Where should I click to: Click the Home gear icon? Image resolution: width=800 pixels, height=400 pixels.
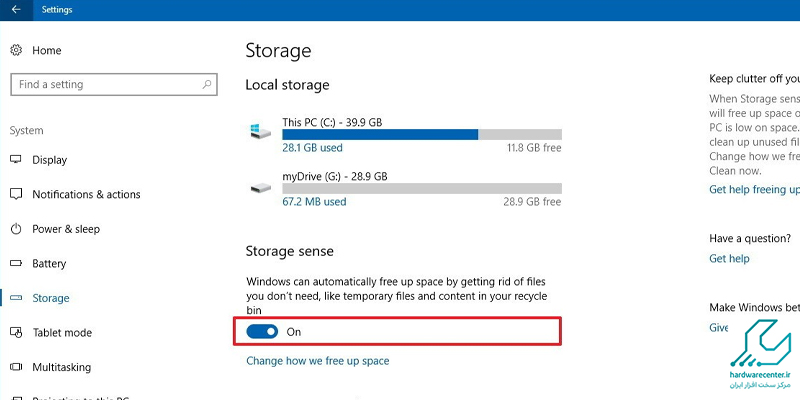(x=16, y=50)
